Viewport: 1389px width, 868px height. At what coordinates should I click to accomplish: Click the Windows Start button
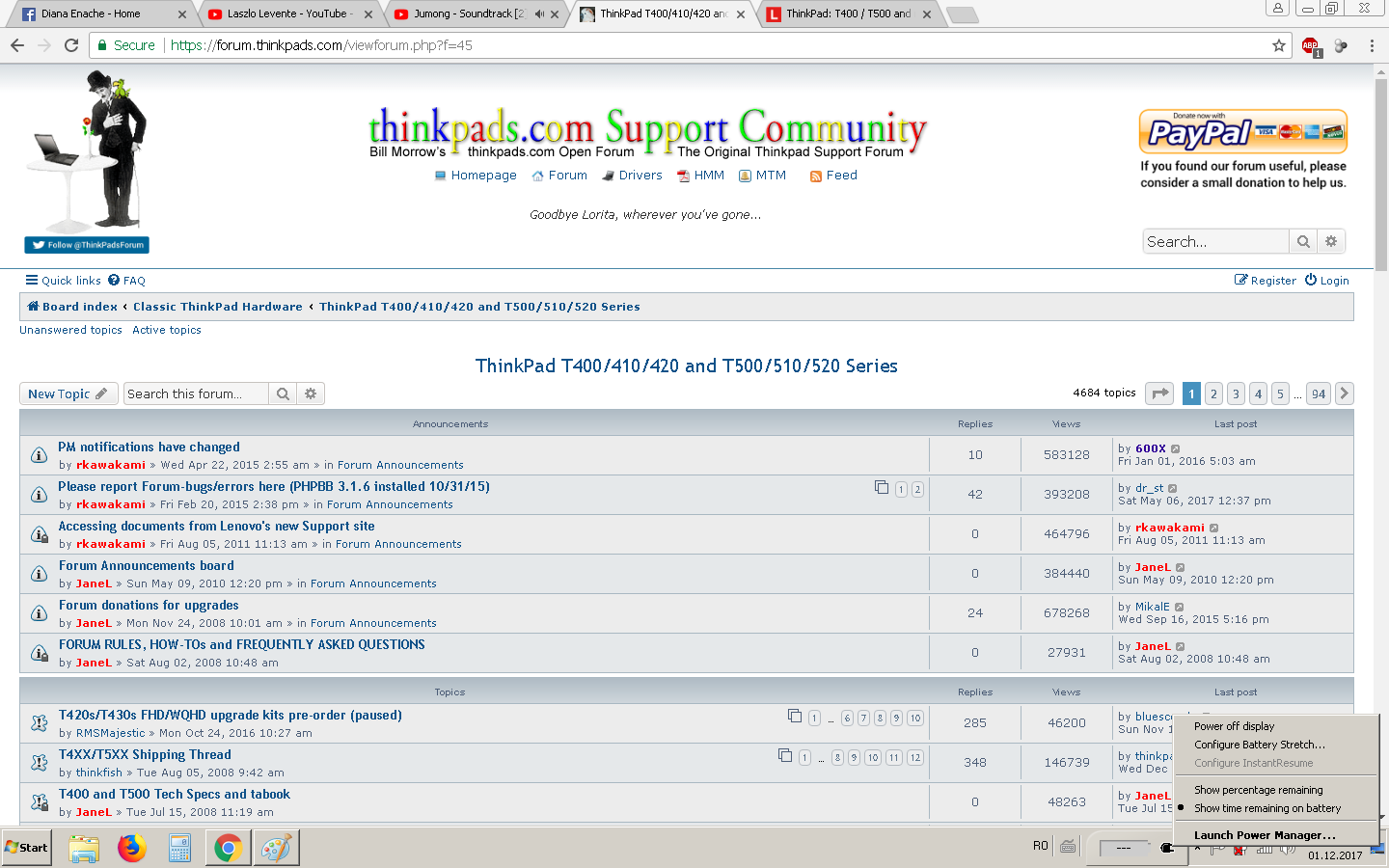tap(26, 848)
